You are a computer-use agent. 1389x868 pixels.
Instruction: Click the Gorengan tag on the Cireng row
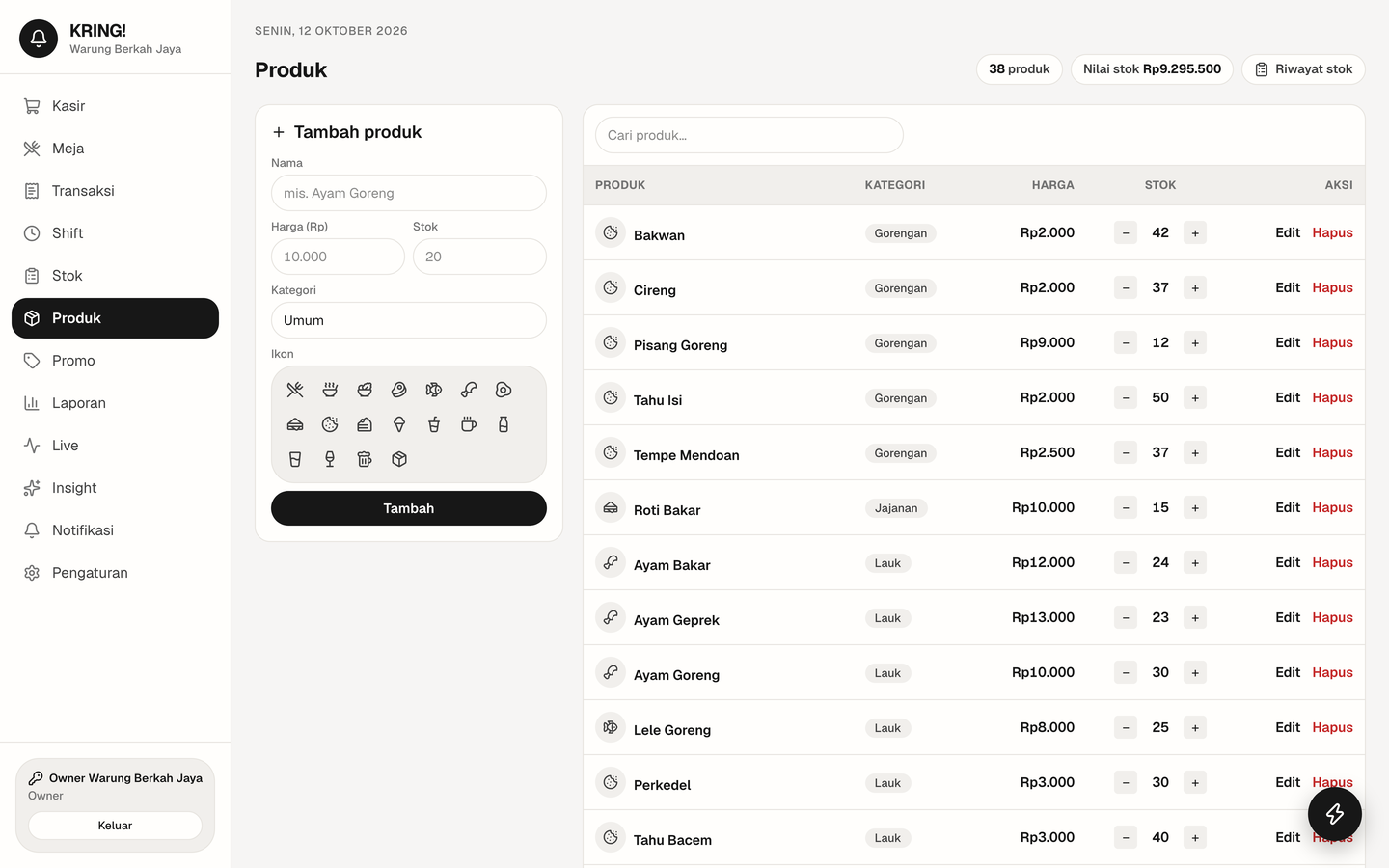[901, 288]
